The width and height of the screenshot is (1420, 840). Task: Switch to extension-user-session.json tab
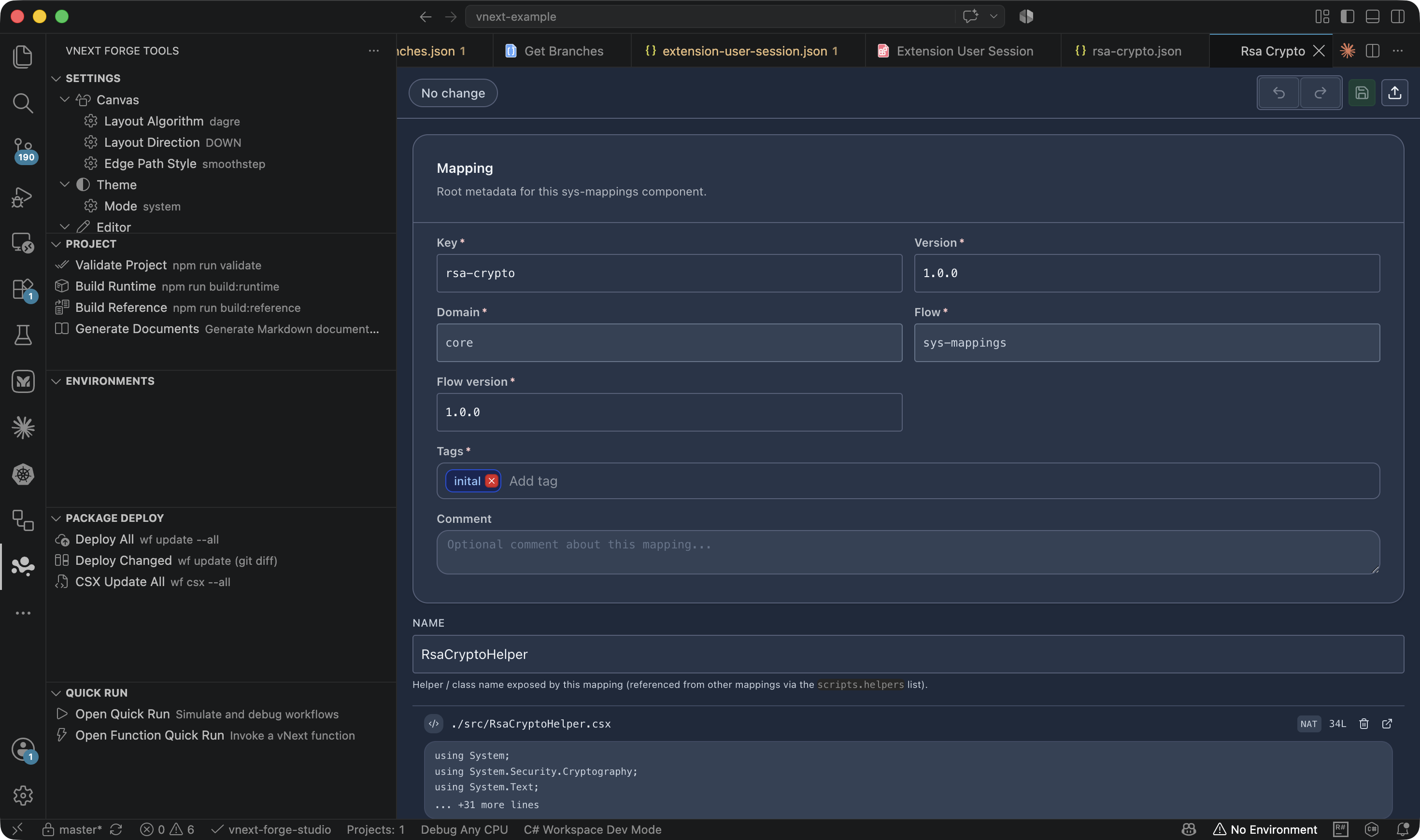(748, 51)
